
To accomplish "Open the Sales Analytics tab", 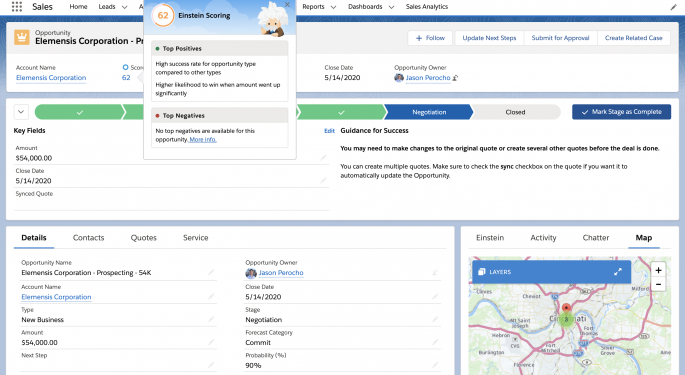I will (x=427, y=7).
